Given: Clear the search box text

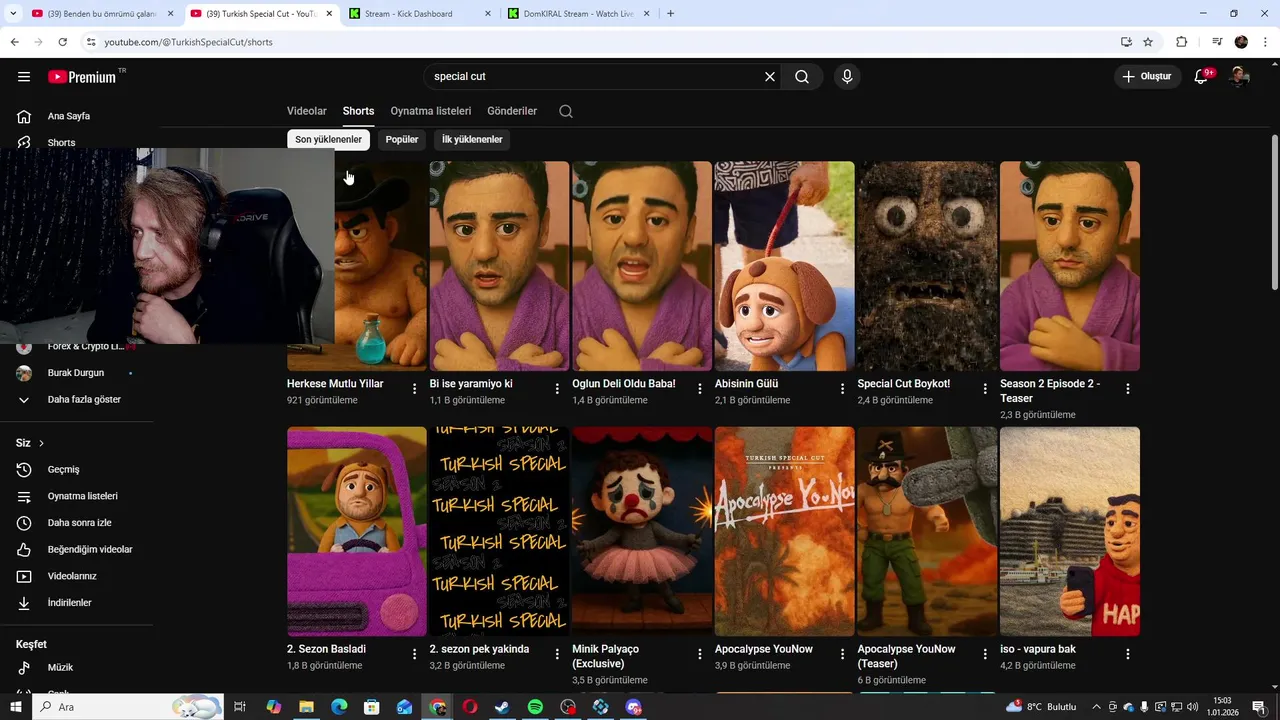Looking at the screenshot, I should [770, 77].
